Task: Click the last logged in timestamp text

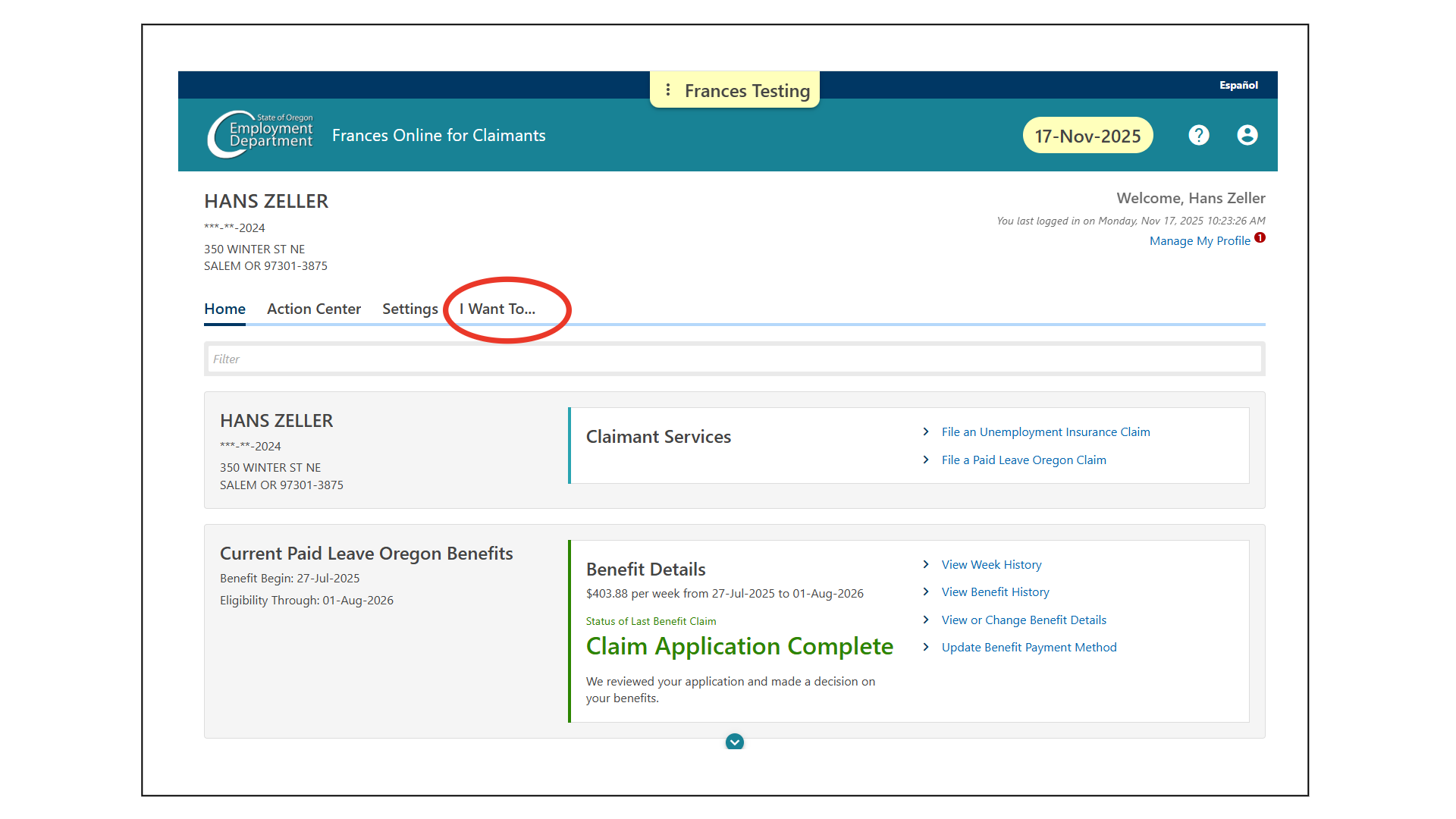Action: coord(1131,221)
